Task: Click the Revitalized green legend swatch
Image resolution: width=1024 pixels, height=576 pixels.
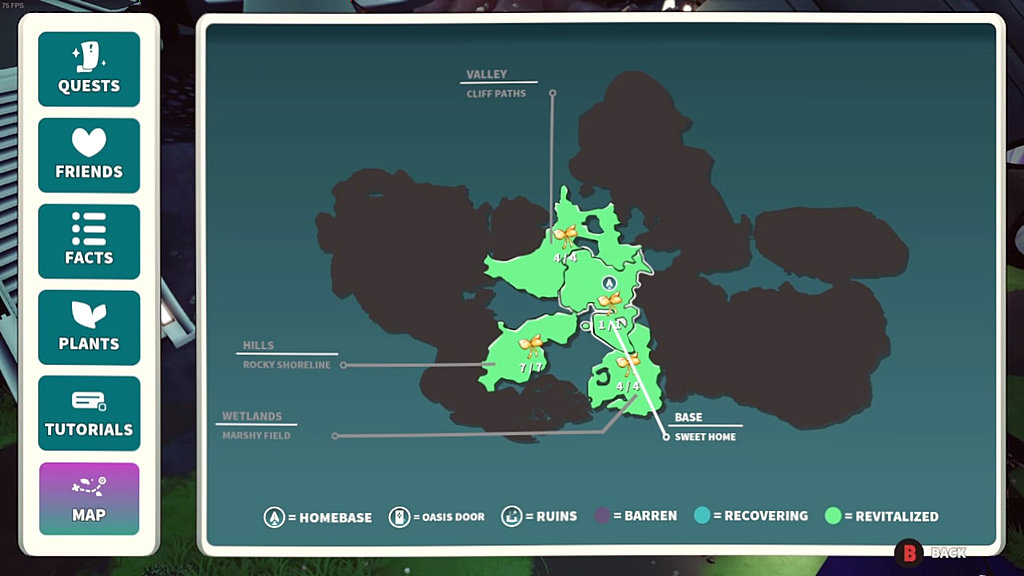Action: tap(833, 516)
